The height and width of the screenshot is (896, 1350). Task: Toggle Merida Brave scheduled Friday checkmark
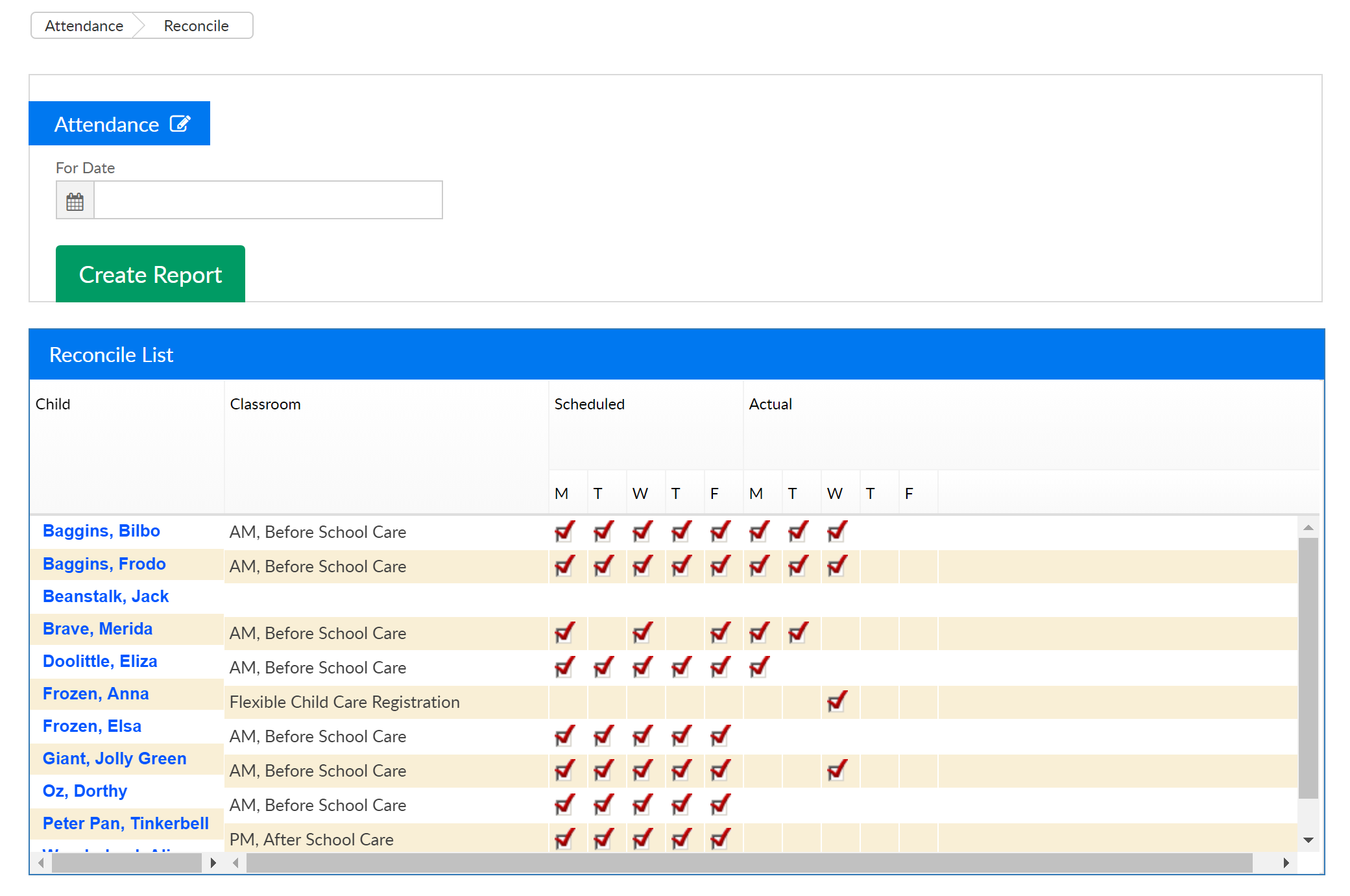[720, 633]
